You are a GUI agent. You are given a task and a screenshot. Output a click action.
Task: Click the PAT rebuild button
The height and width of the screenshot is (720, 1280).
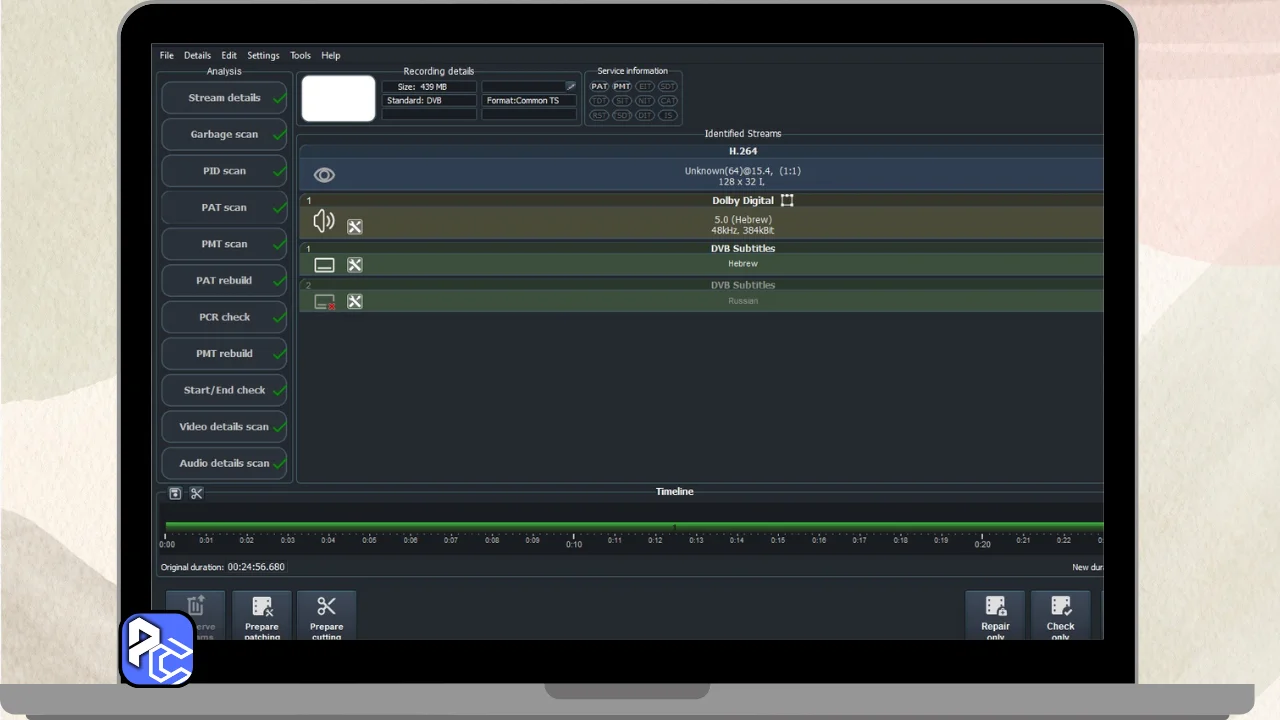[x=224, y=281]
